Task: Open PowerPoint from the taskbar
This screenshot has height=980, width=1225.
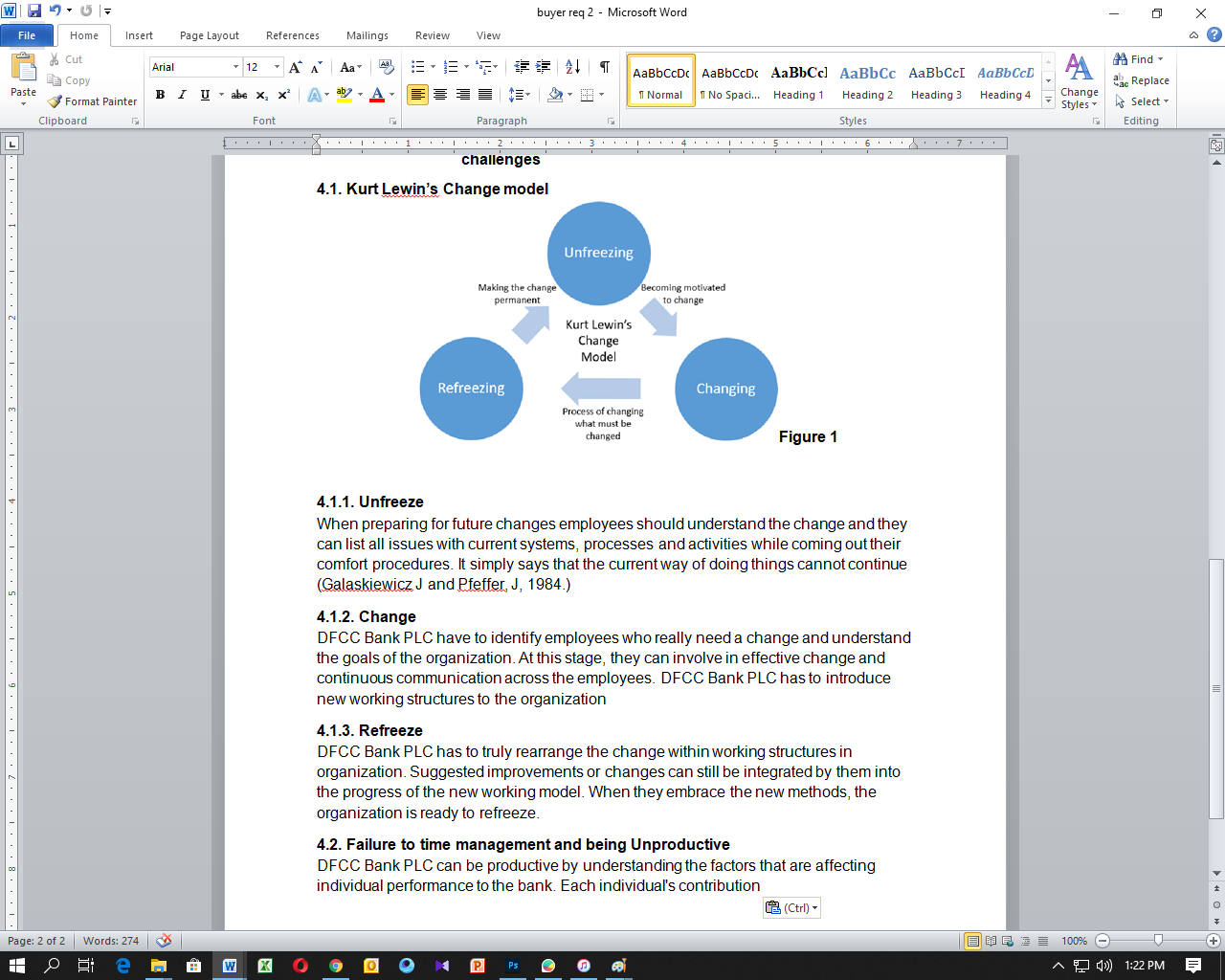Action: 477,966
